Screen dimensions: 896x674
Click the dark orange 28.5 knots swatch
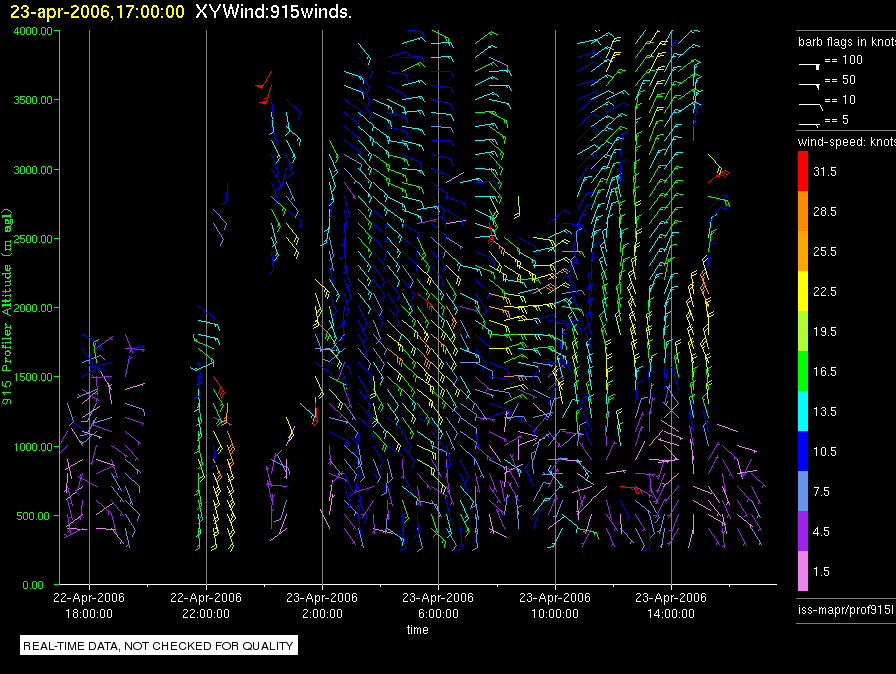click(x=803, y=211)
